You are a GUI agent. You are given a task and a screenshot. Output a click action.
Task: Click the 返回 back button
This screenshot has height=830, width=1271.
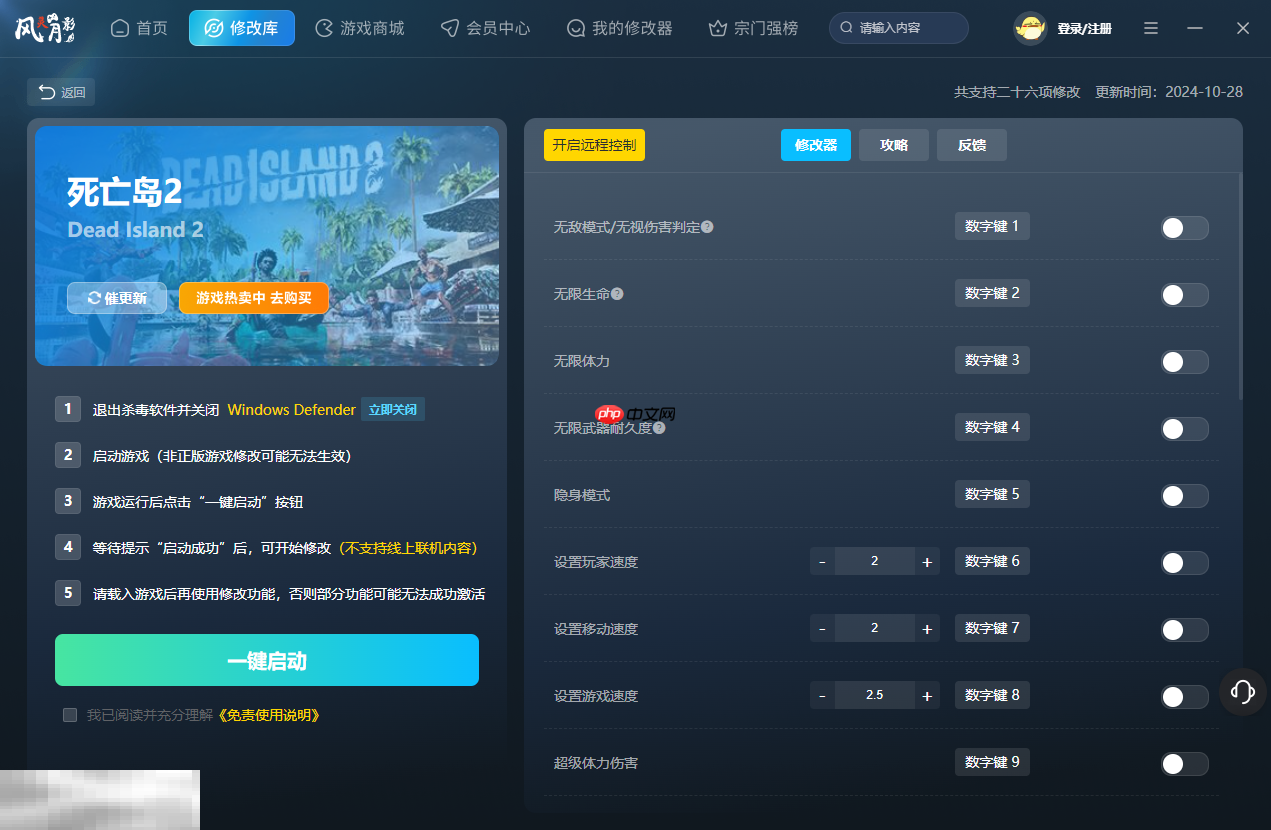pos(61,92)
